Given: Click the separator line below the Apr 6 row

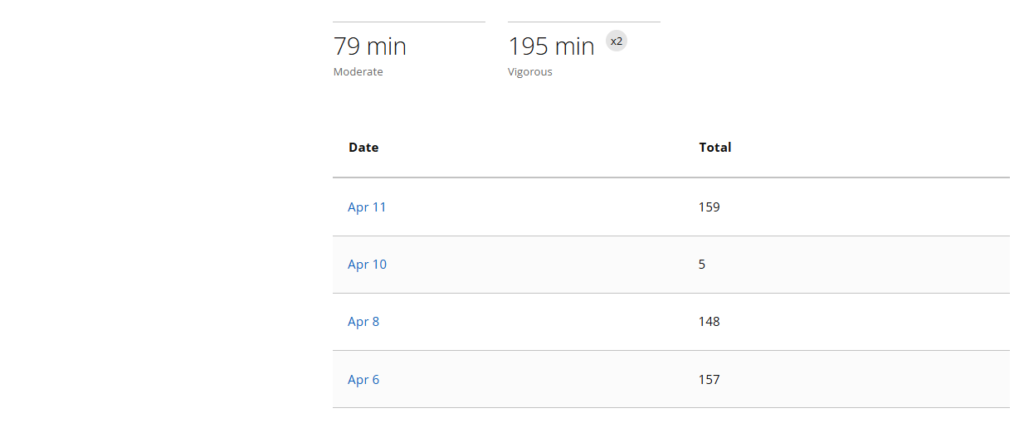Looking at the screenshot, I should [x=671, y=408].
